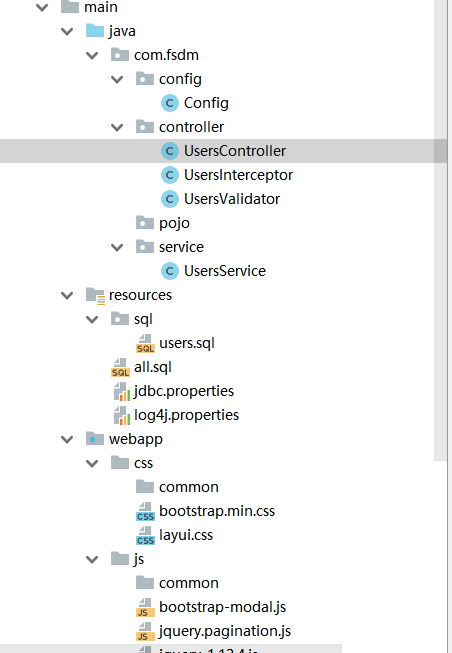
Task: Click the Config class icon
Action: pyautogui.click(x=170, y=103)
